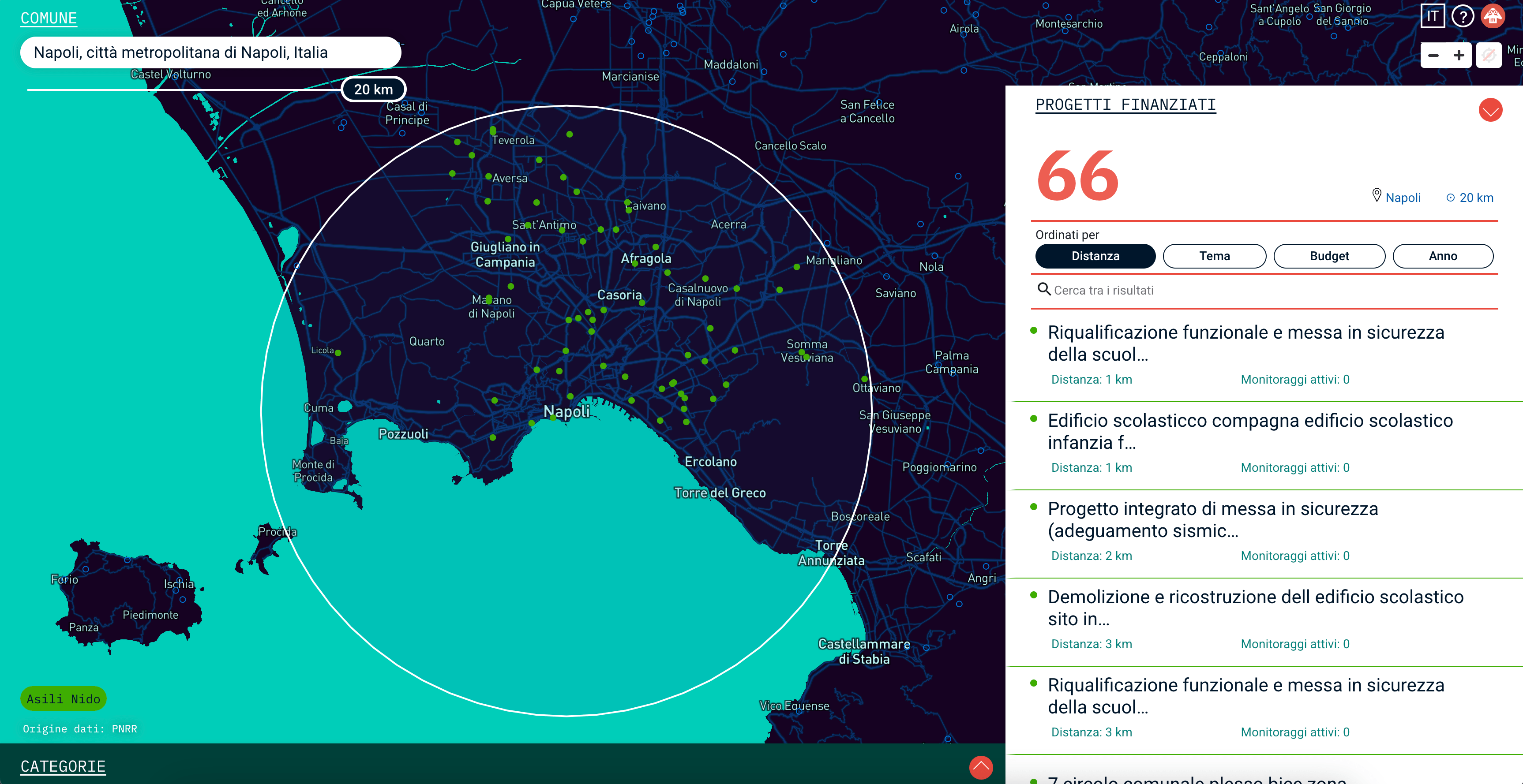
Task: Click the Asili Nido category tag
Action: click(63, 699)
